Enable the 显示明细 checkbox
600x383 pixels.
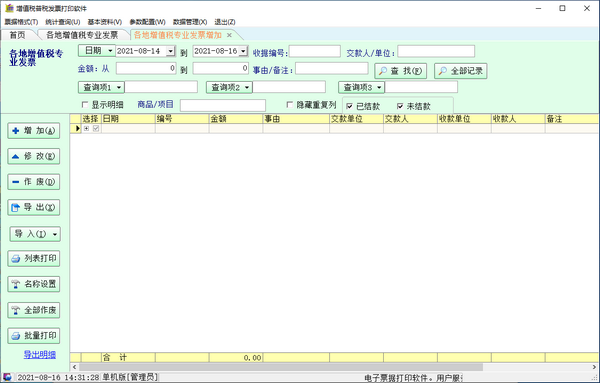pos(85,104)
